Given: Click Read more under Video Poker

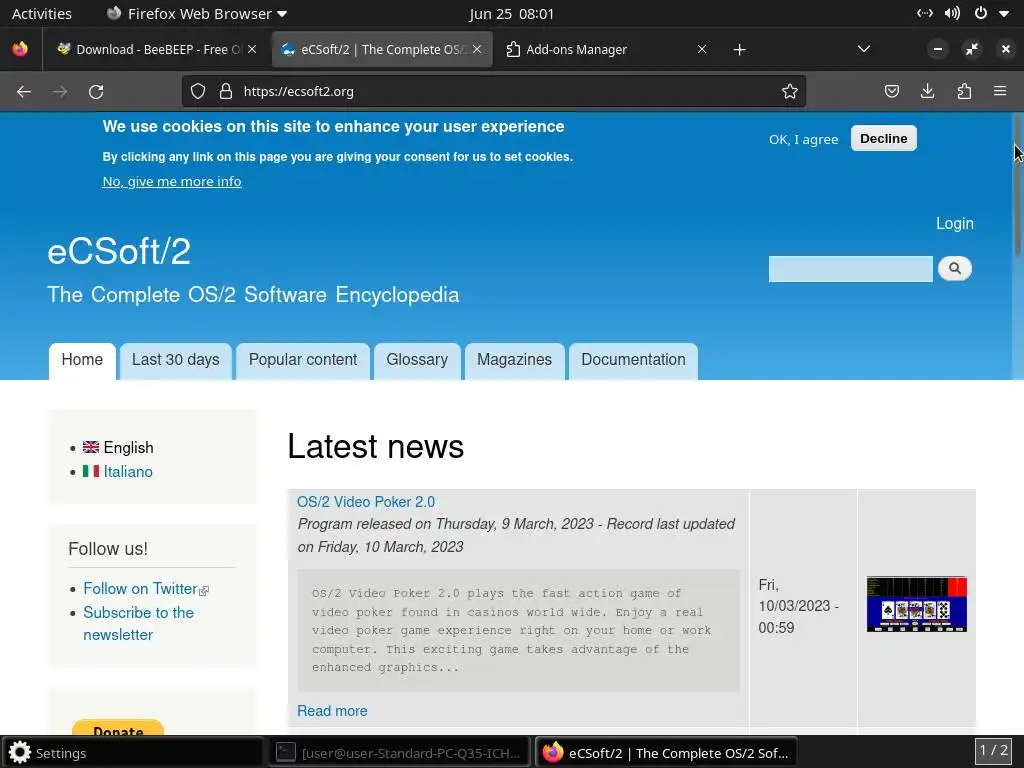Looking at the screenshot, I should pyautogui.click(x=332, y=711).
